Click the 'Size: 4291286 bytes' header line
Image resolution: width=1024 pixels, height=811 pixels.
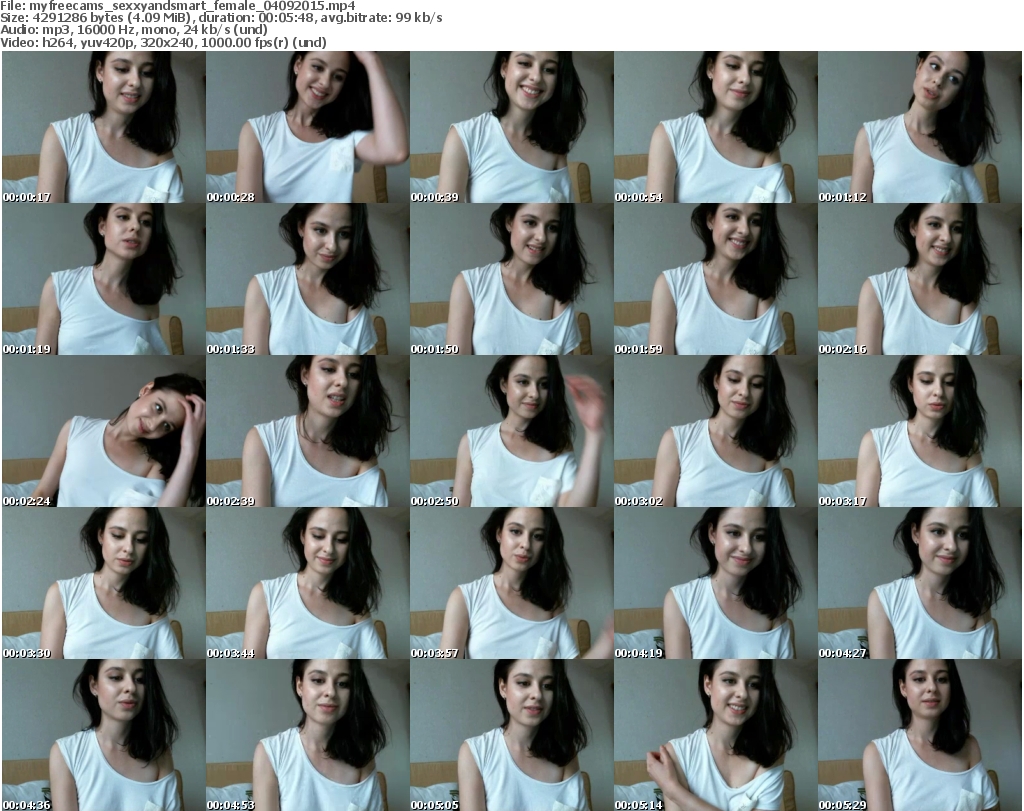[x=221, y=18]
